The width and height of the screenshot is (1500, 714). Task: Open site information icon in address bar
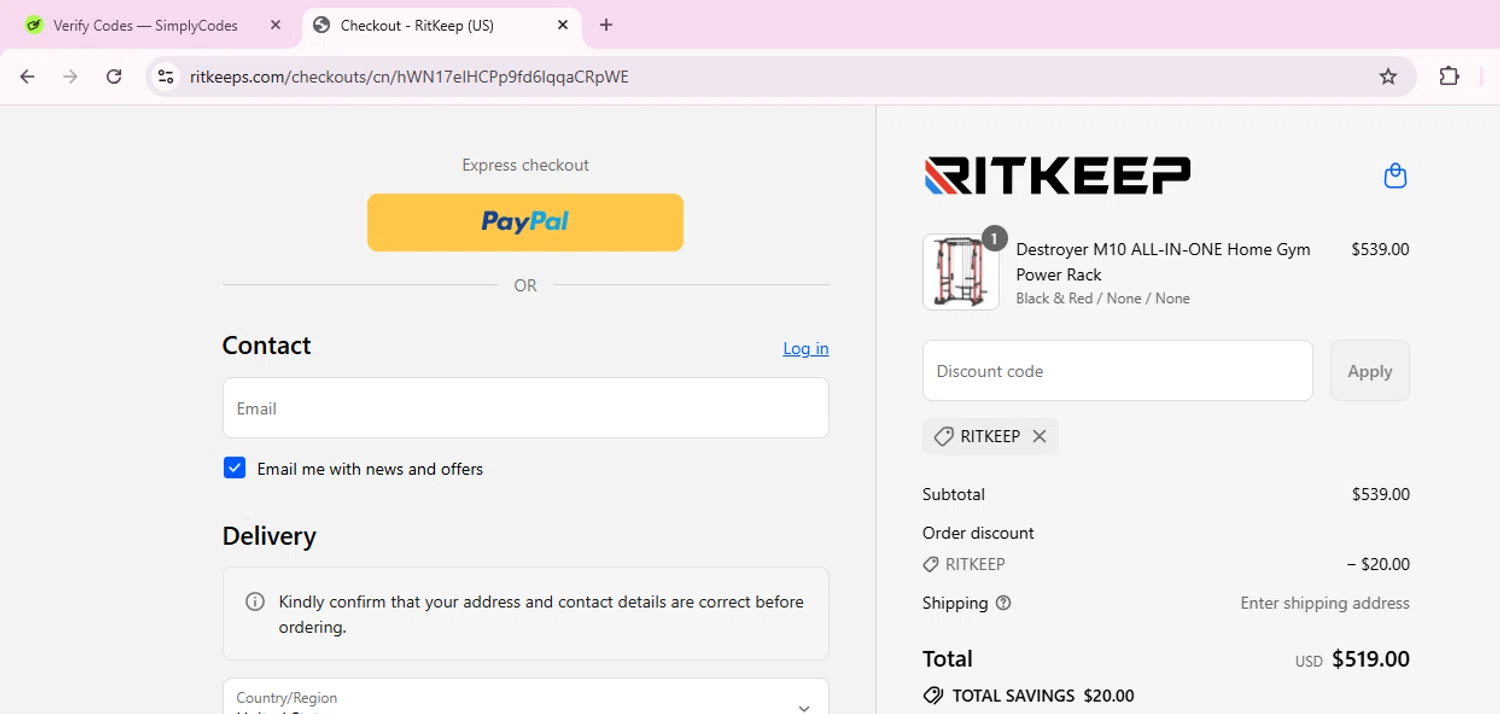tap(166, 77)
